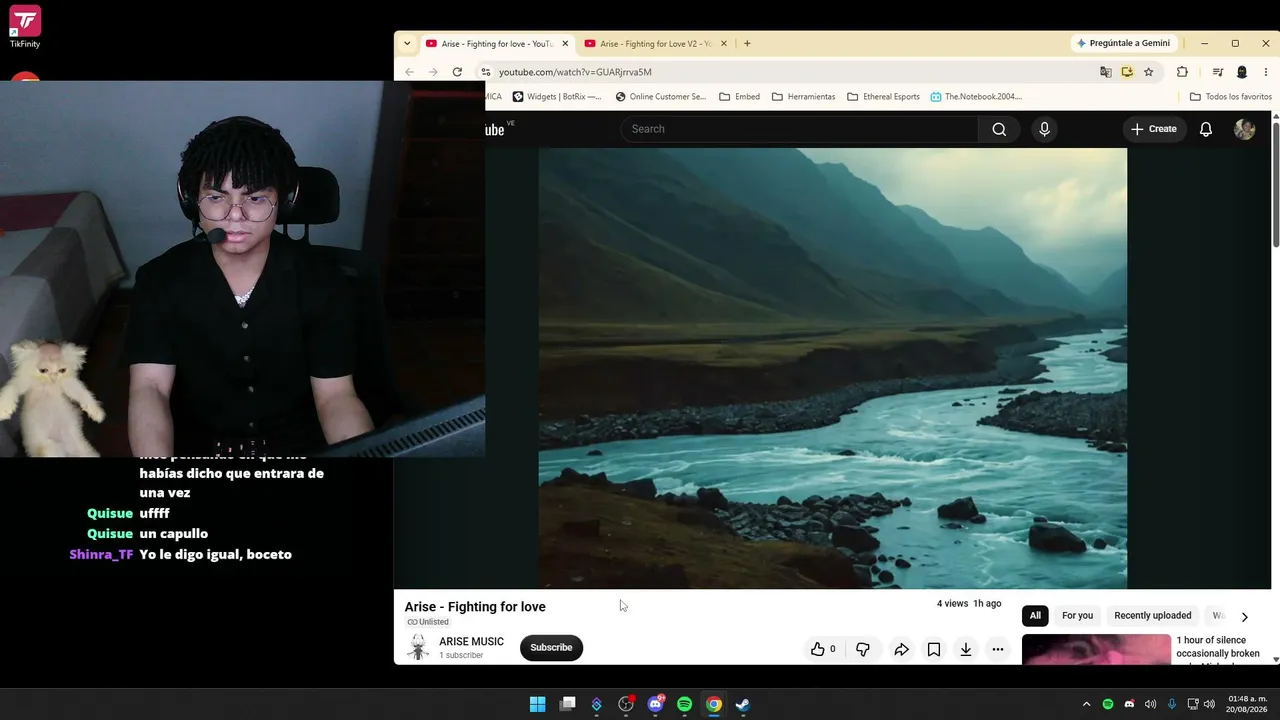Select the 'For you' filter chip
The image size is (1280, 720).
[x=1077, y=615]
